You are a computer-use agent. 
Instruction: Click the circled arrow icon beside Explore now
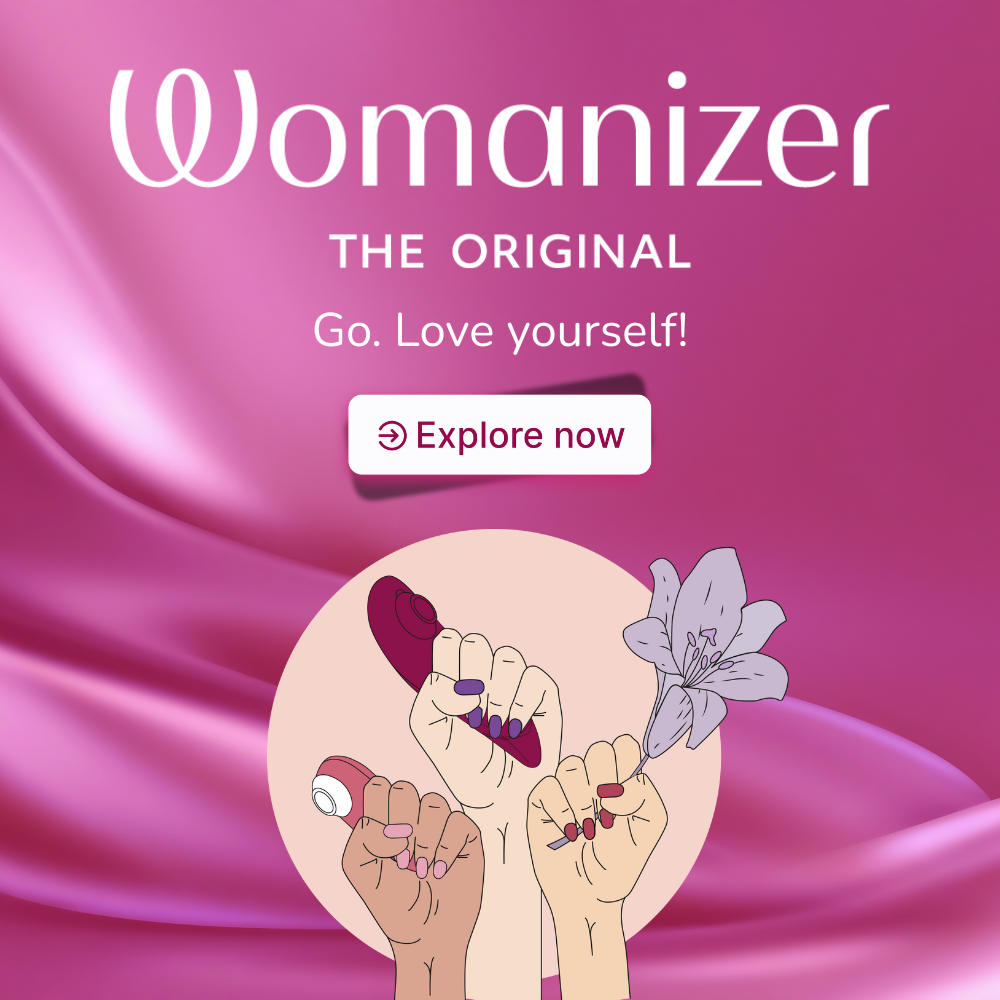(392, 436)
